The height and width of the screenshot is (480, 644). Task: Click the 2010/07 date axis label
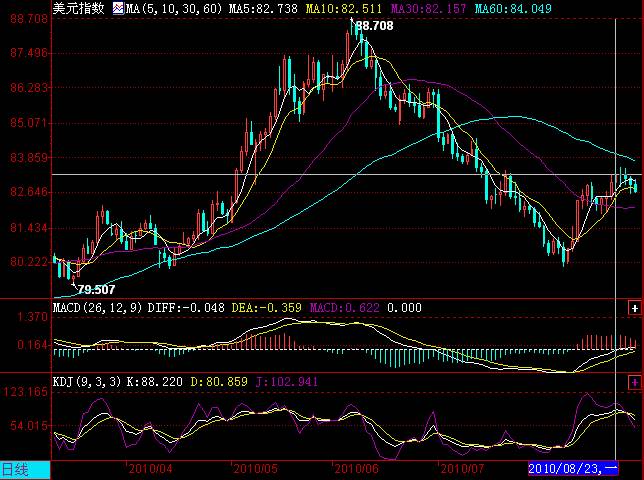pos(462,469)
